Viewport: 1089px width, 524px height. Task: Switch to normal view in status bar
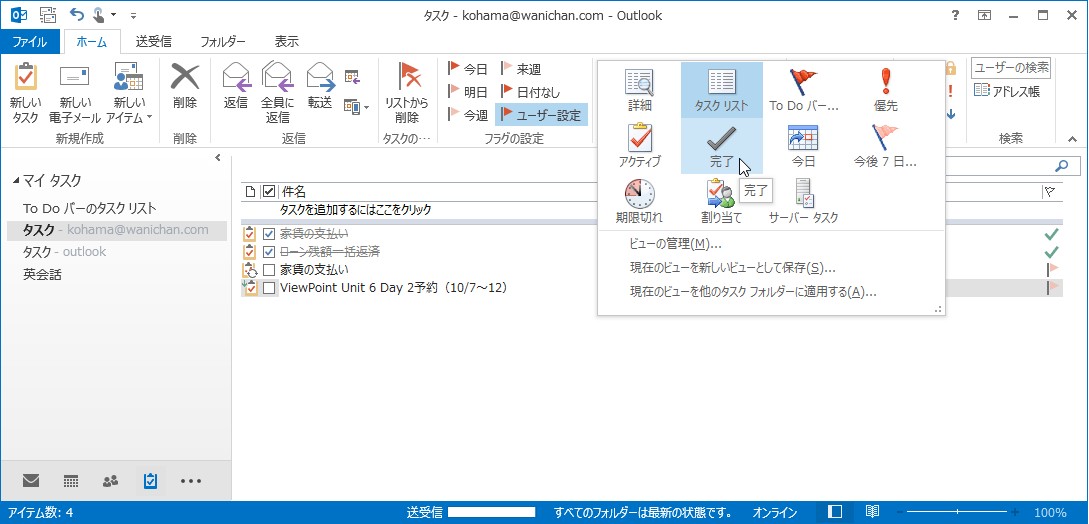(836, 512)
